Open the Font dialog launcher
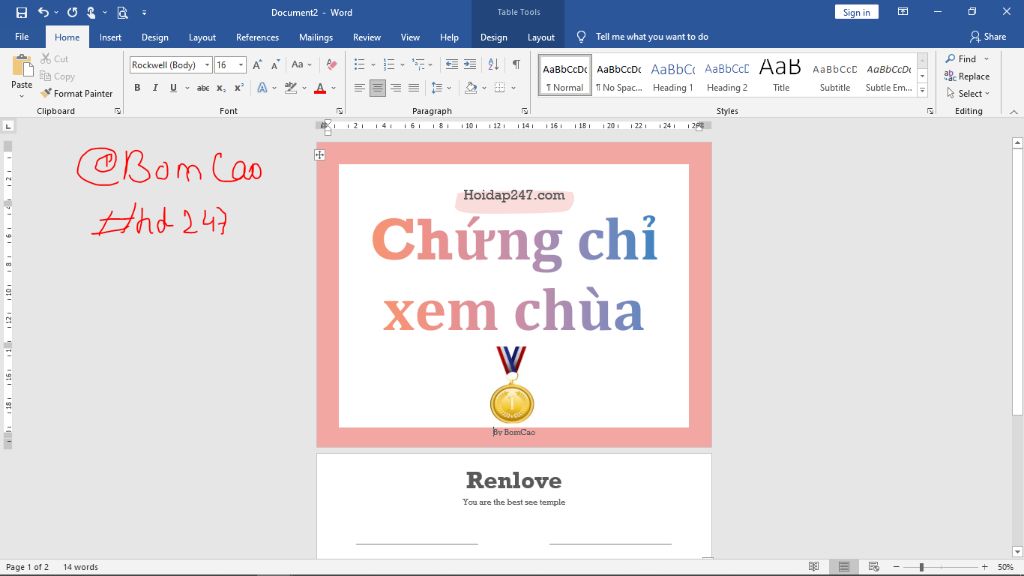The width and height of the screenshot is (1024, 576). 340,111
